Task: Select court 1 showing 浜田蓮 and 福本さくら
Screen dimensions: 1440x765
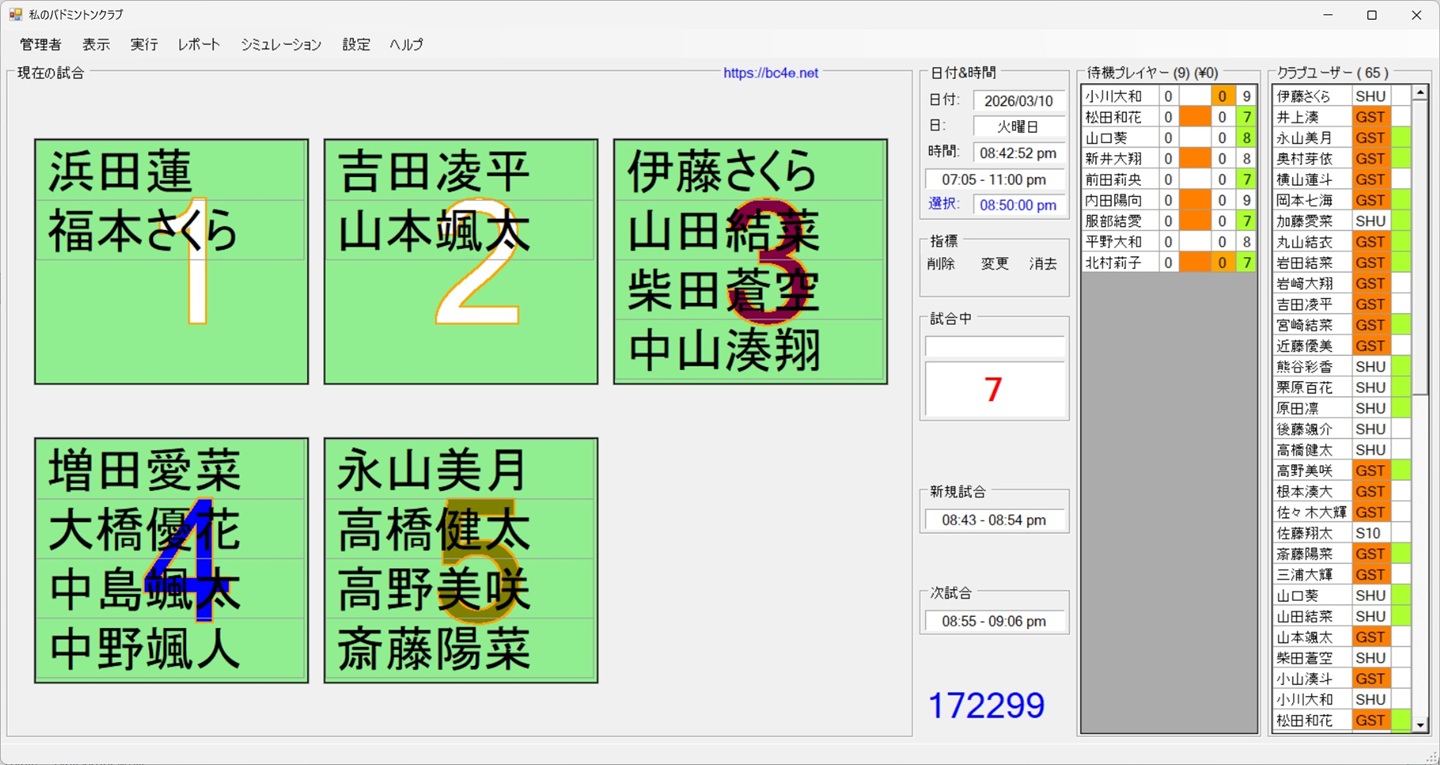Action: [171, 258]
